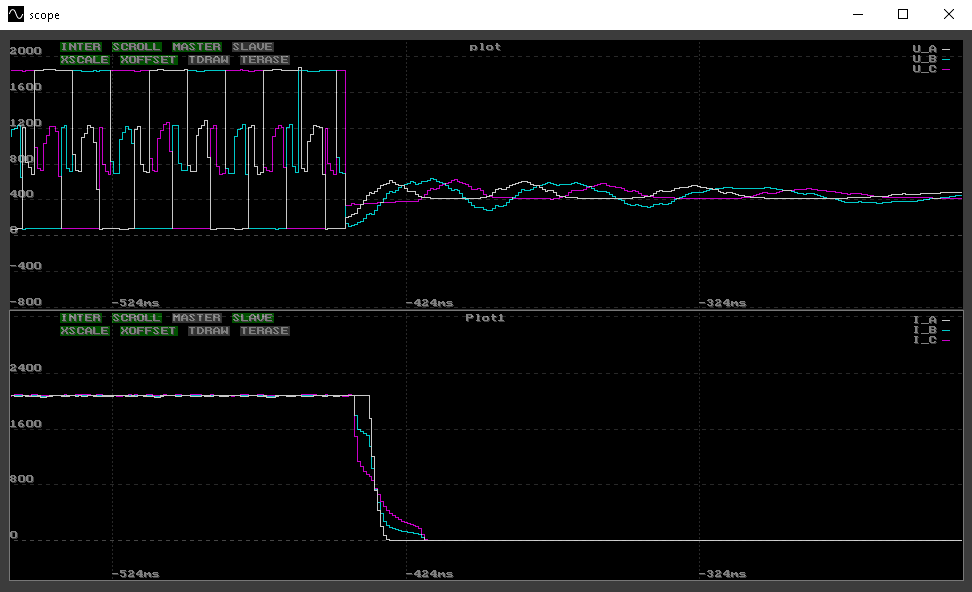Click XOFFSET in the Plot1 panel

pyautogui.click(x=149, y=331)
